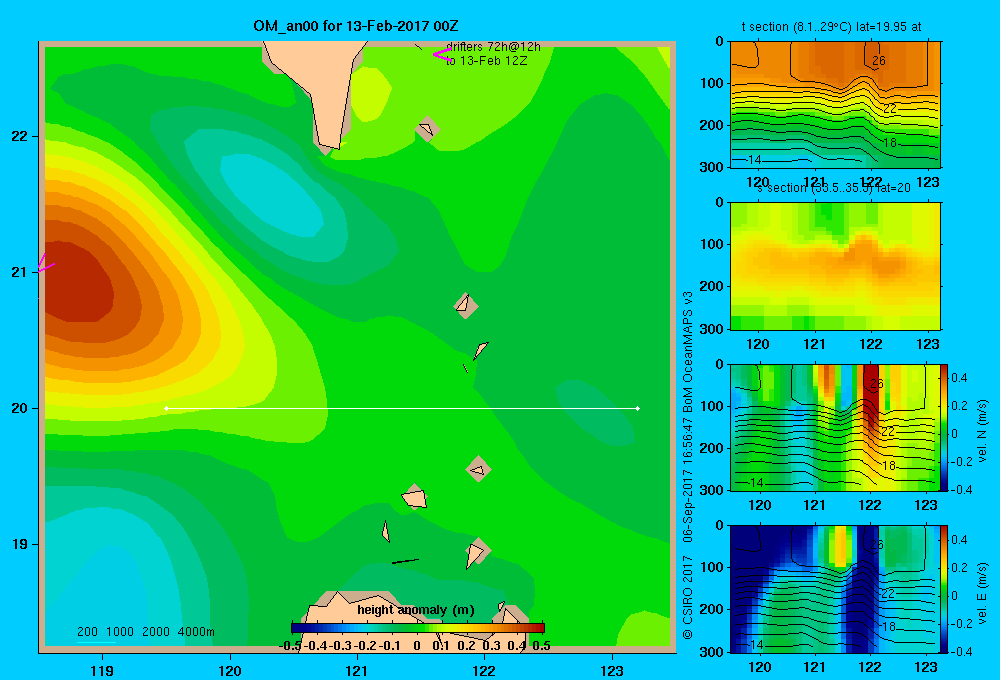Click the 'vel. N (m/s)' axis label
Viewport: 1000px width, 680px height.
(982, 431)
